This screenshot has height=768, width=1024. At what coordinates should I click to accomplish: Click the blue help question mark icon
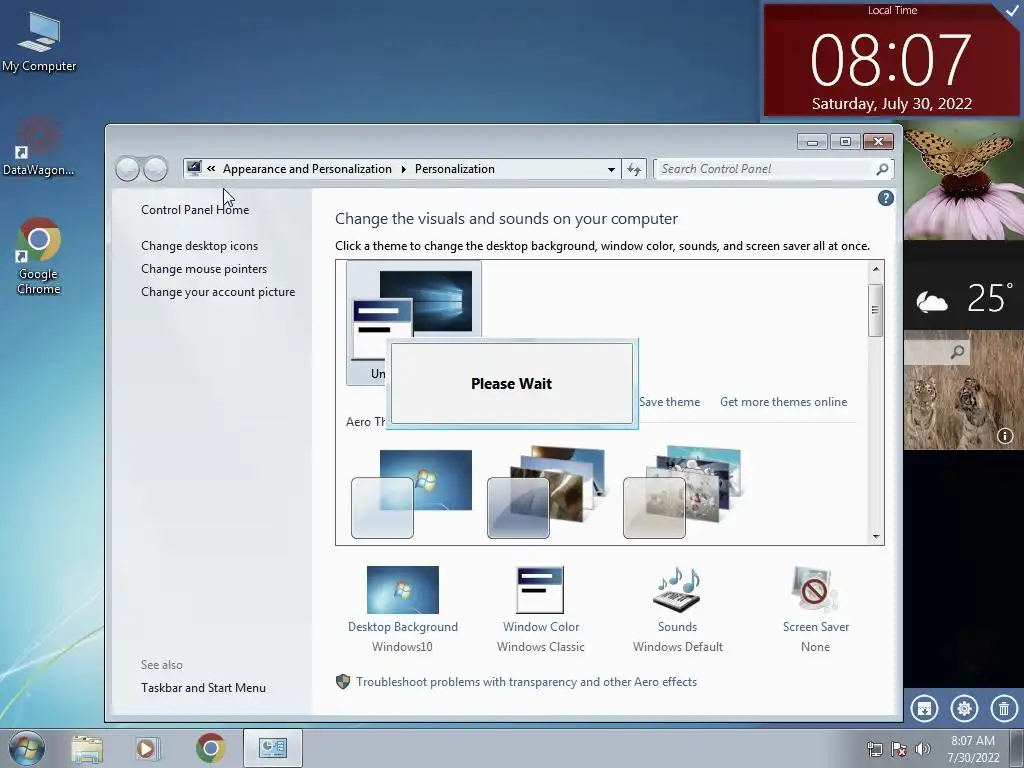pyautogui.click(x=886, y=199)
